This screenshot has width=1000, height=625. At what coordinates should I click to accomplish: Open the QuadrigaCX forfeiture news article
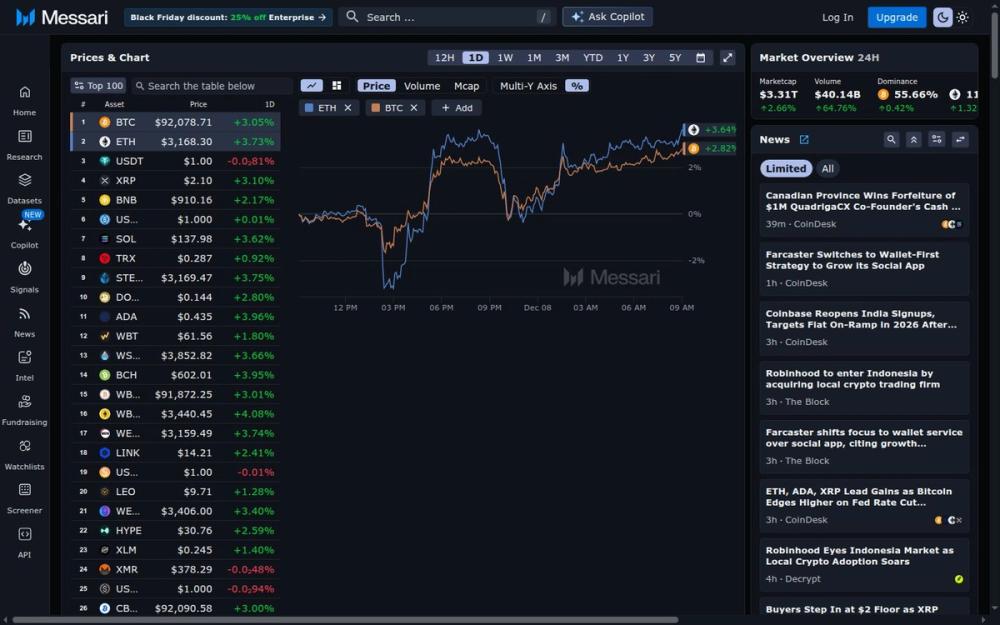coord(864,209)
